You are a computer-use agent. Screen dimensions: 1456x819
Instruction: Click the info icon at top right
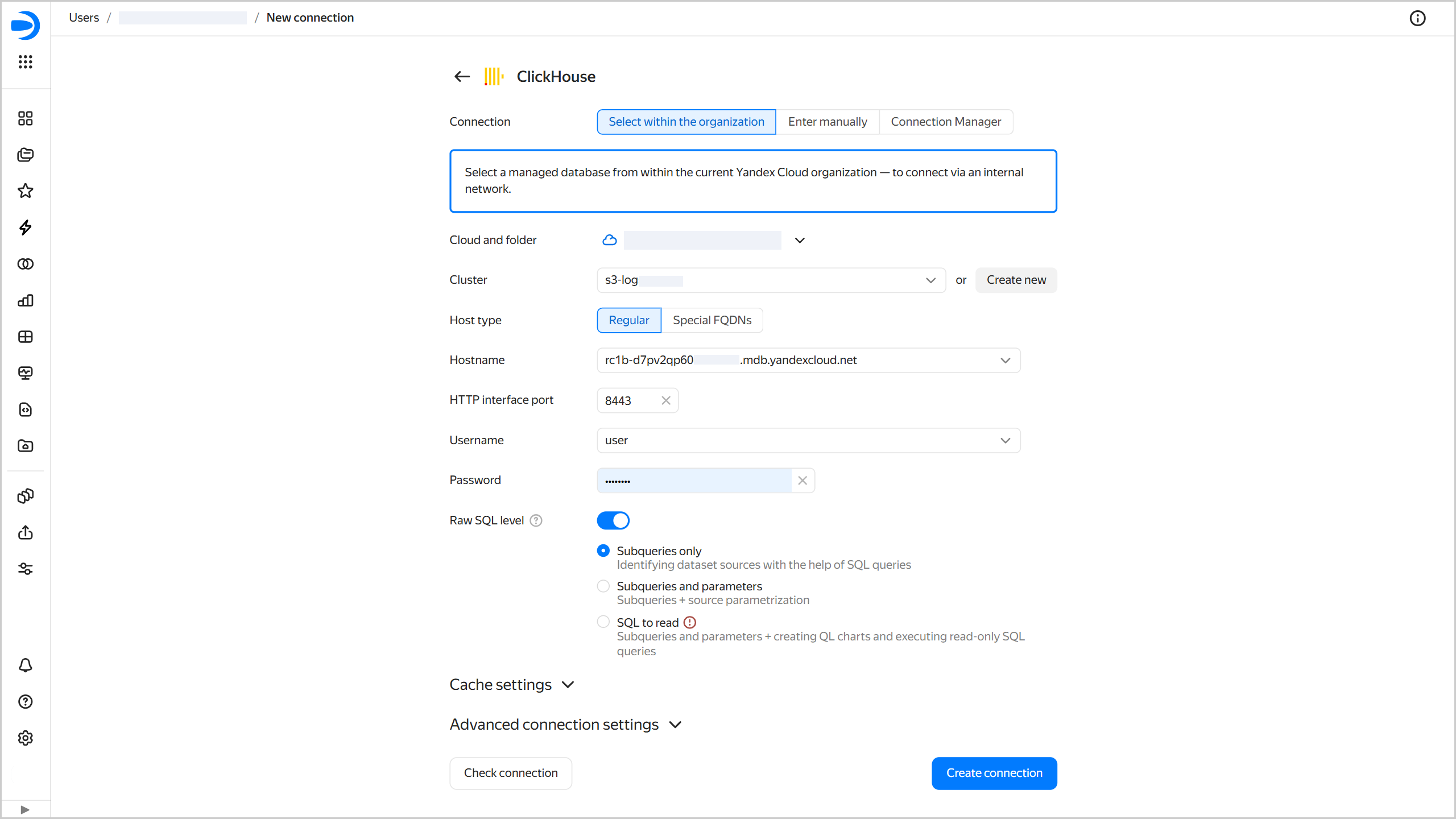pyautogui.click(x=1417, y=18)
